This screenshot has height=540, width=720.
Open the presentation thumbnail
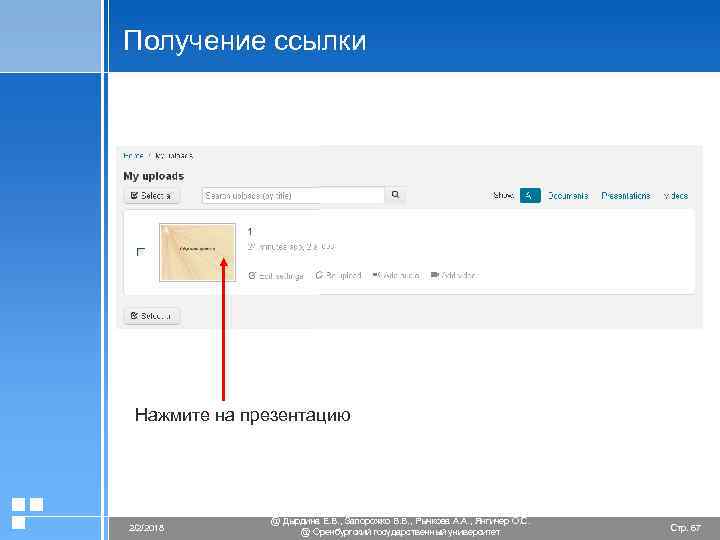tap(197, 252)
